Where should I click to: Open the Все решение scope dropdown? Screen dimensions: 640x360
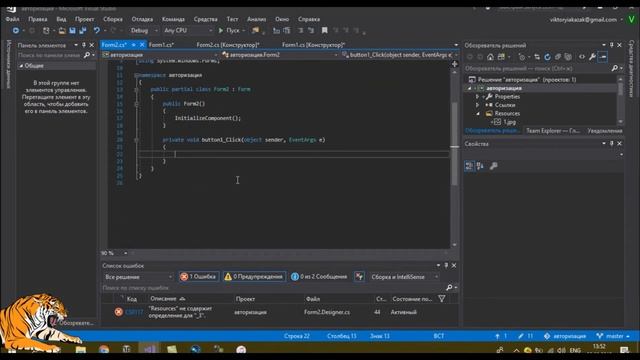point(138,277)
